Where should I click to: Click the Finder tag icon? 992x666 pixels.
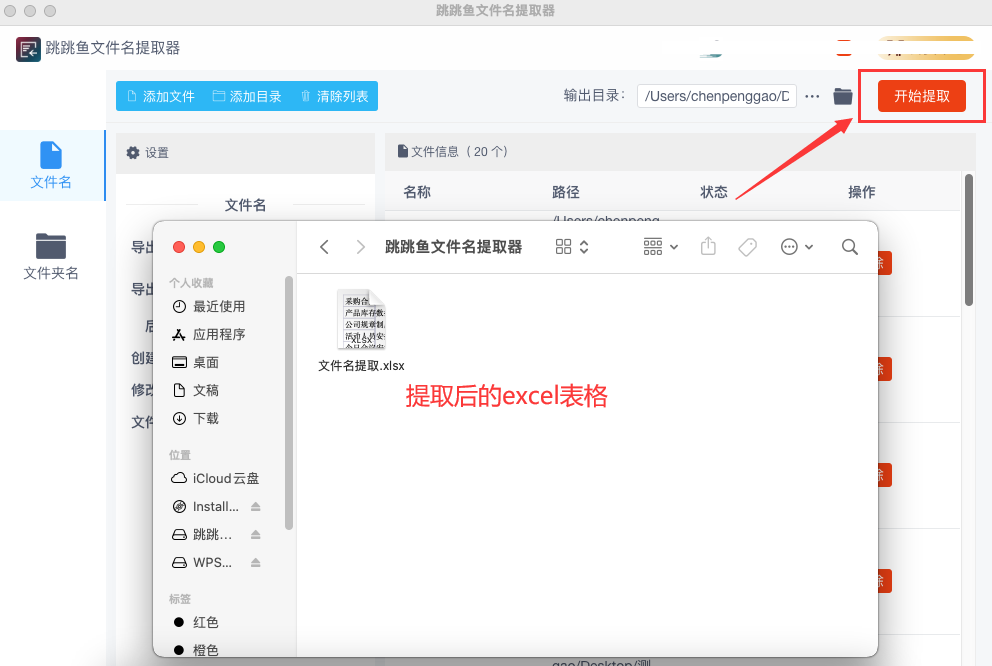tap(747, 247)
